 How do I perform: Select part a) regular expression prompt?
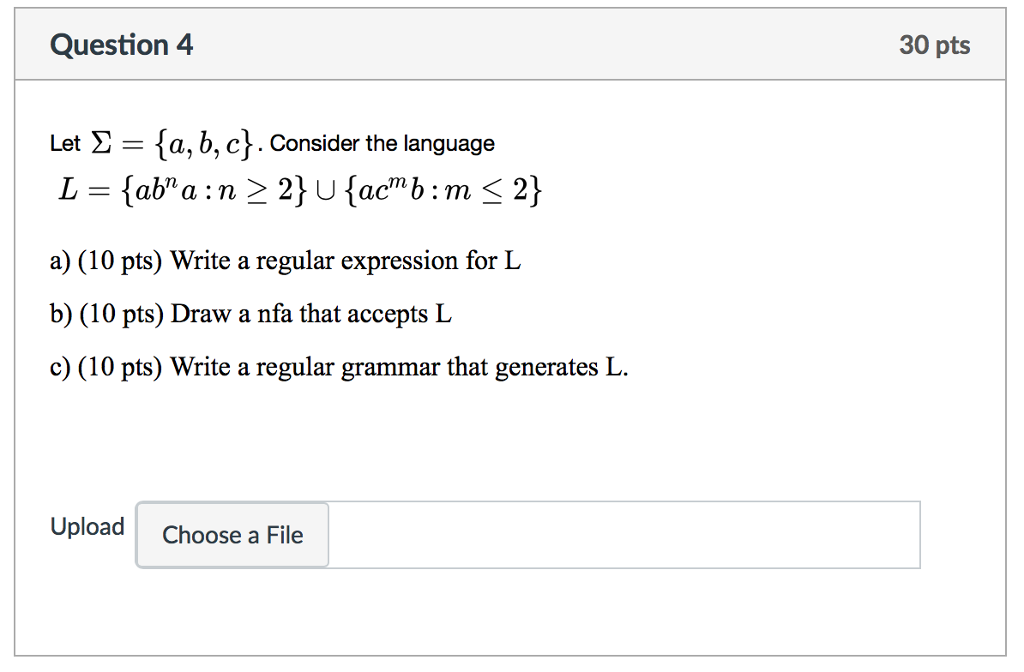coord(286,260)
